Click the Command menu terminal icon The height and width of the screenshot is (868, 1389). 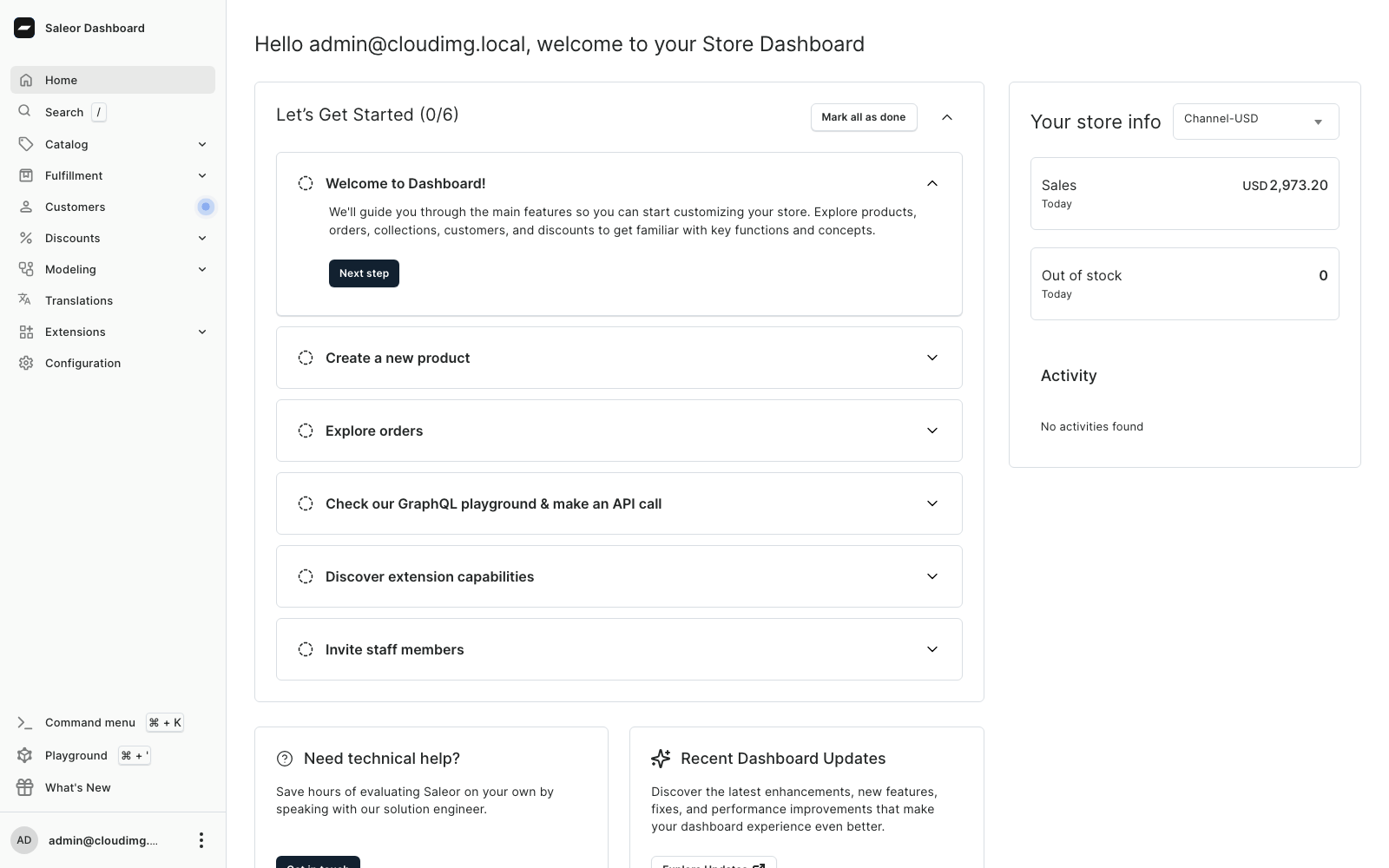25,722
